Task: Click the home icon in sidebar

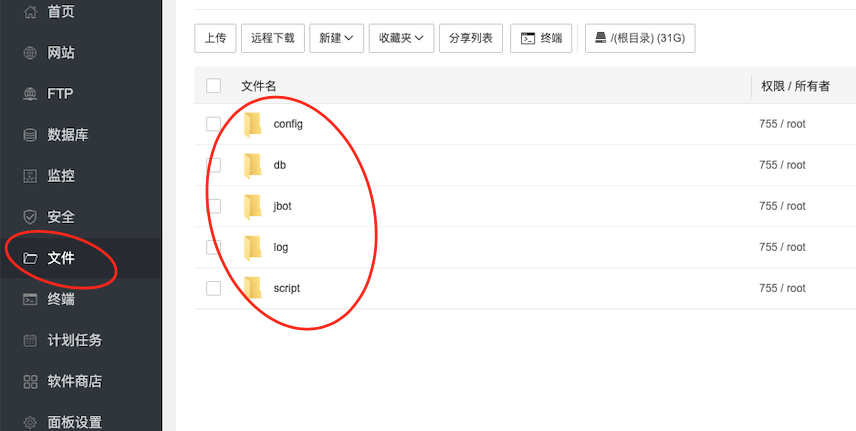Action: (x=29, y=12)
